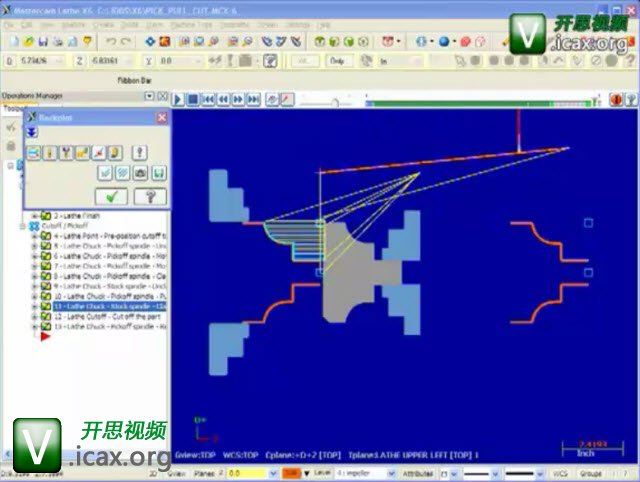Toggle Display rapid moves in Backplot
This screenshot has height=482, width=640.
click(82, 153)
